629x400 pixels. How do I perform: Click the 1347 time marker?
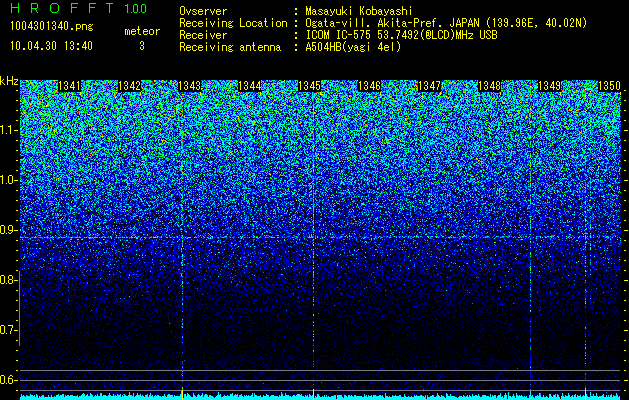(x=429, y=86)
